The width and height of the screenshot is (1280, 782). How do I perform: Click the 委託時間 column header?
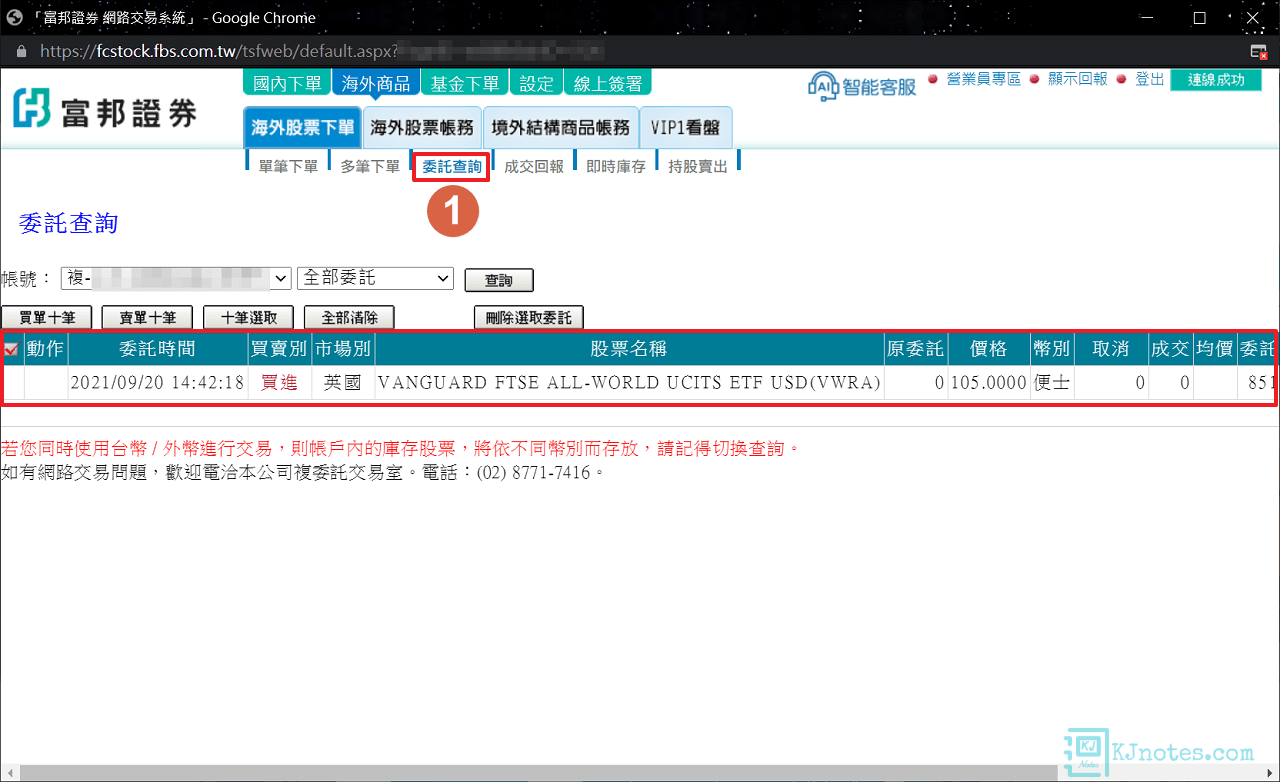(158, 349)
